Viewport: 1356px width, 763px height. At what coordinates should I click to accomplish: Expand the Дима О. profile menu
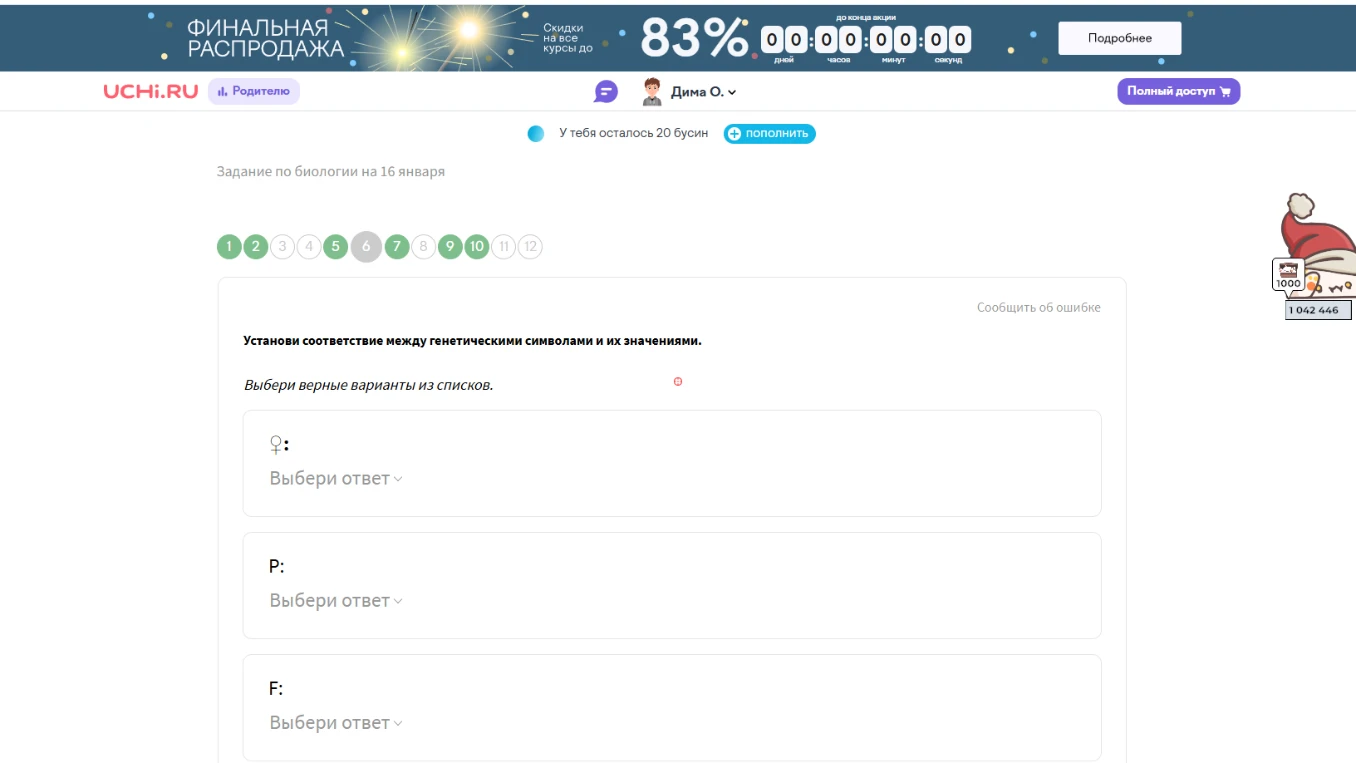704,92
